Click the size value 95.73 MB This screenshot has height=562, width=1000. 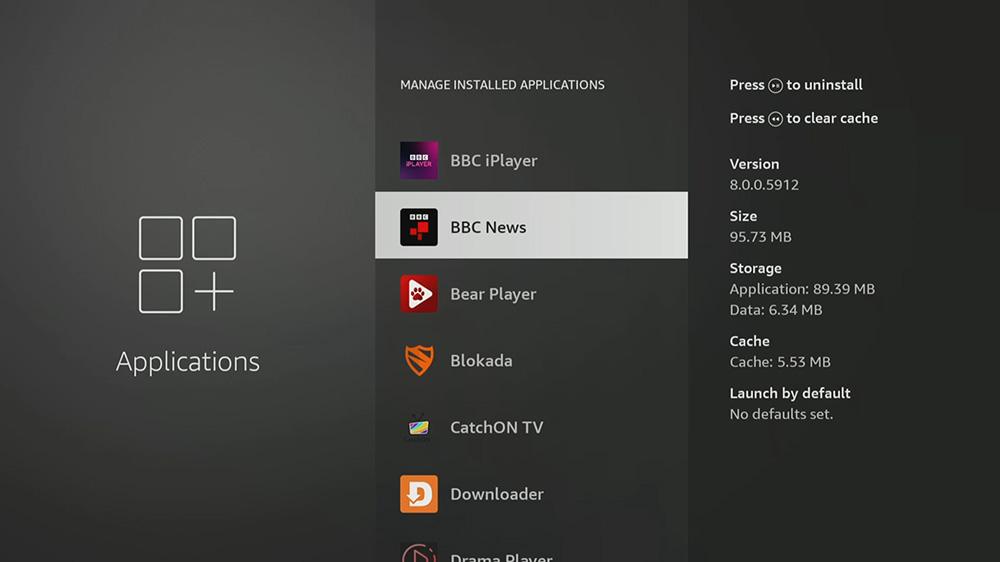click(760, 237)
